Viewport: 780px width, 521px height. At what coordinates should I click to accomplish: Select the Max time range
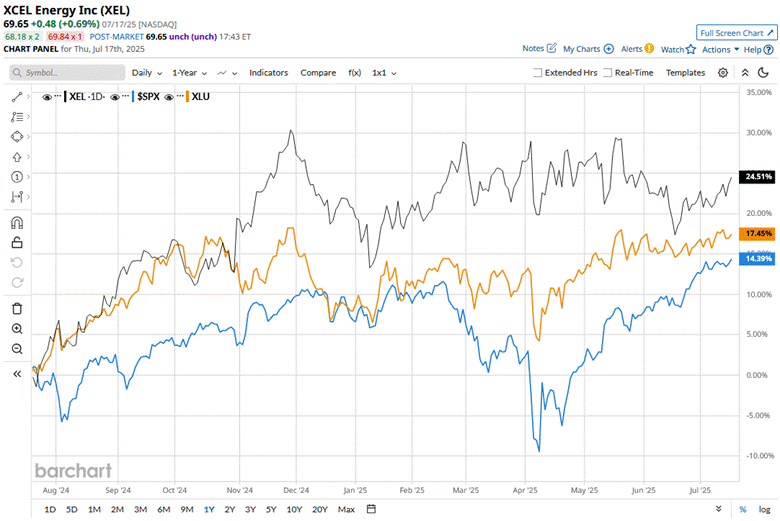coord(346,509)
